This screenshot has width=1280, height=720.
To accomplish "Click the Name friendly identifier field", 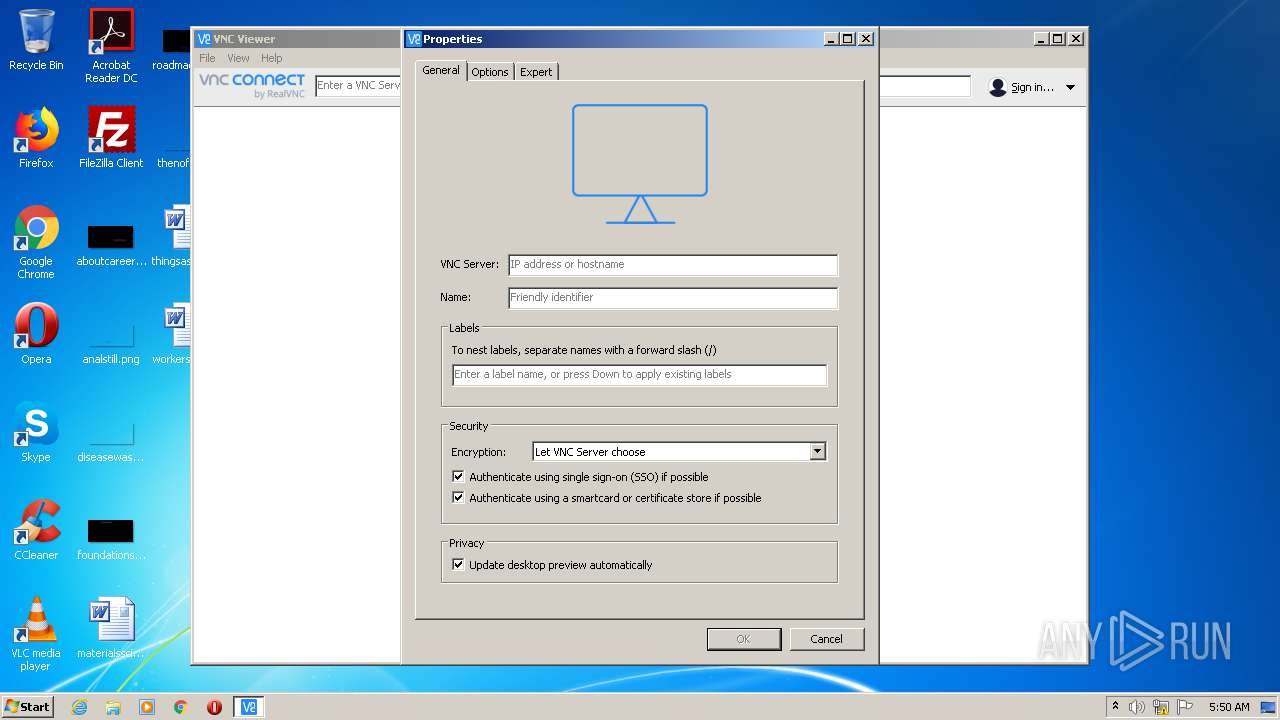I will (672, 298).
